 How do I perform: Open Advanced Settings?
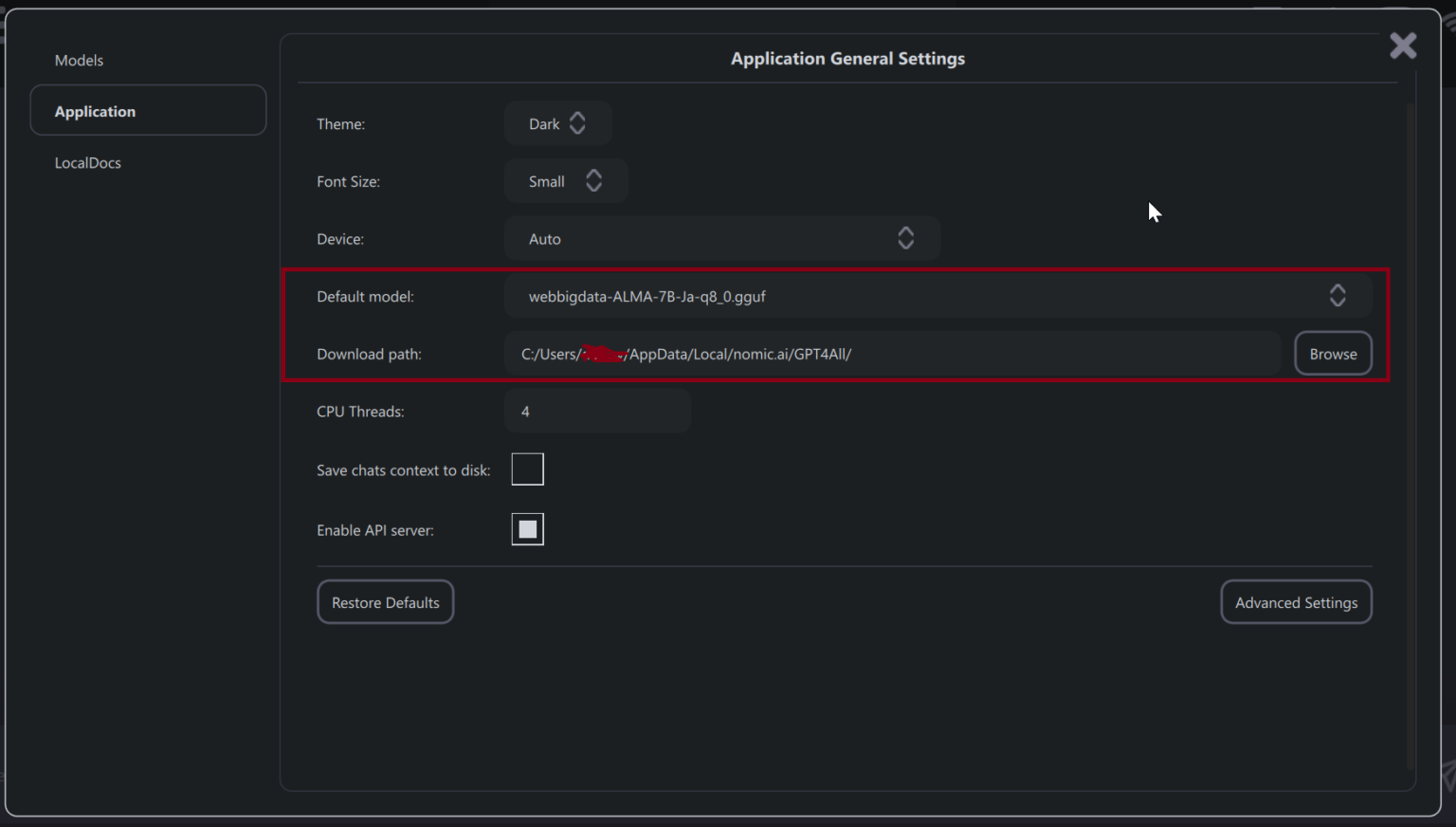click(x=1296, y=601)
